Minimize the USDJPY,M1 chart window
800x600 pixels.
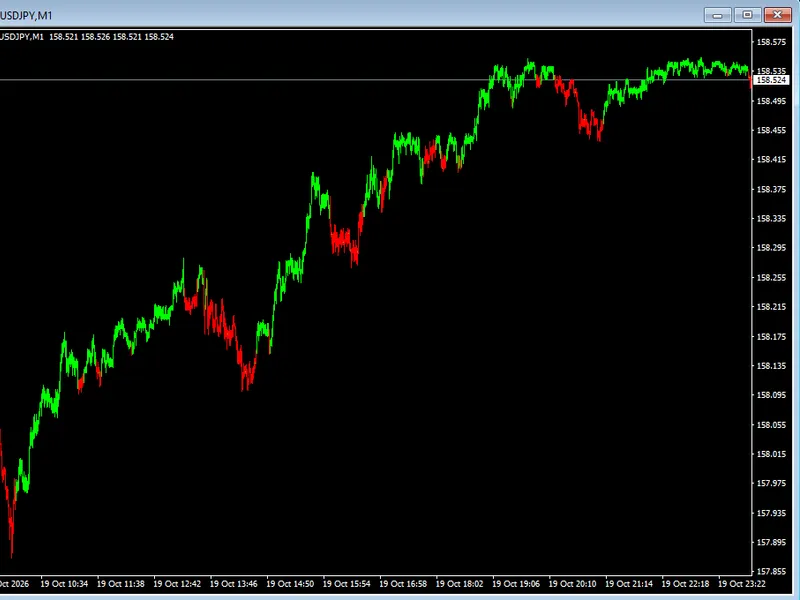click(717, 15)
